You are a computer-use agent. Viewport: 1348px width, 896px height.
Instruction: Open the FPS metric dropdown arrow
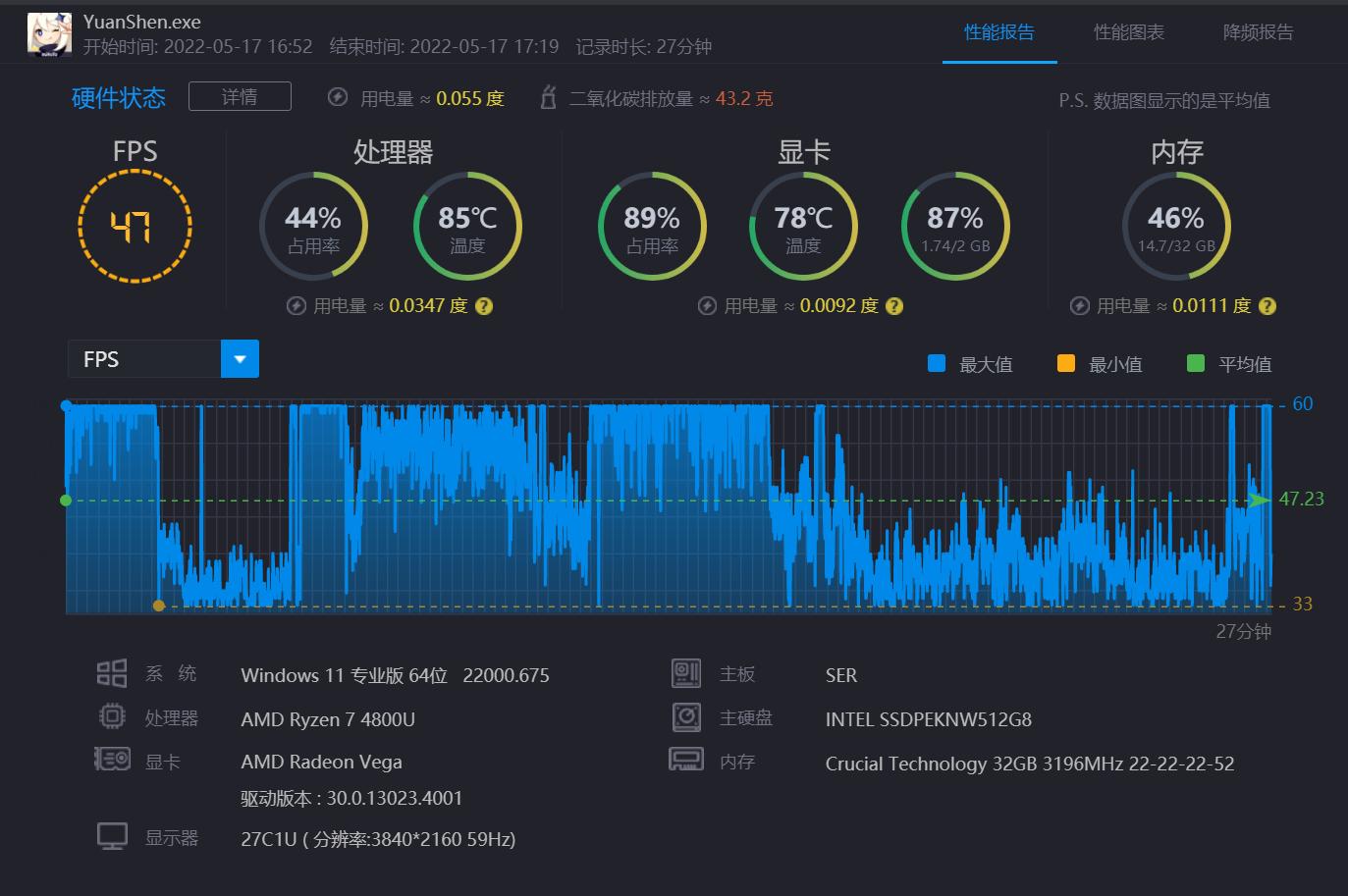pyautogui.click(x=241, y=359)
